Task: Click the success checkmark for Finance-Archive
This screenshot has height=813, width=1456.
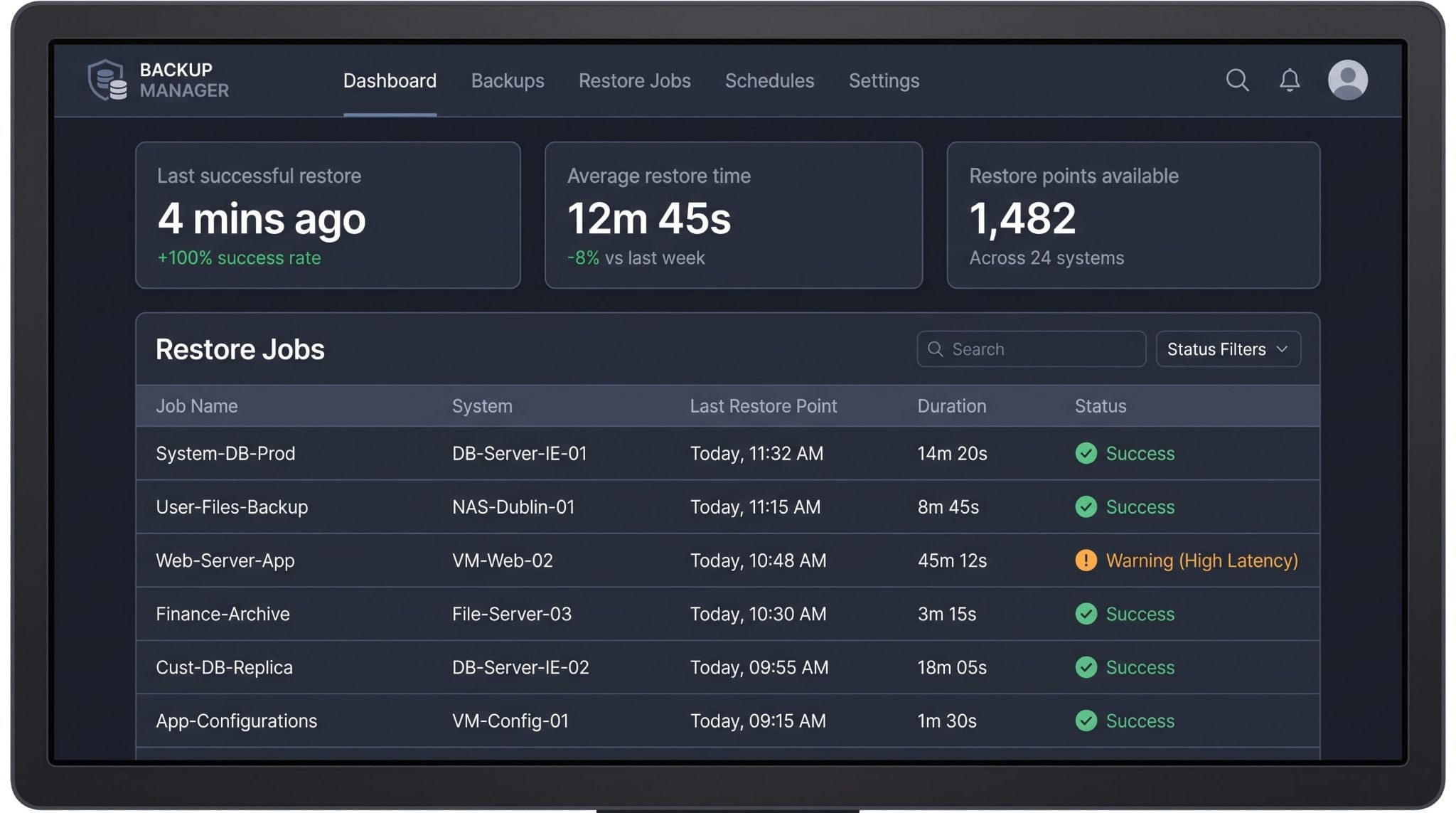Action: pos(1086,614)
